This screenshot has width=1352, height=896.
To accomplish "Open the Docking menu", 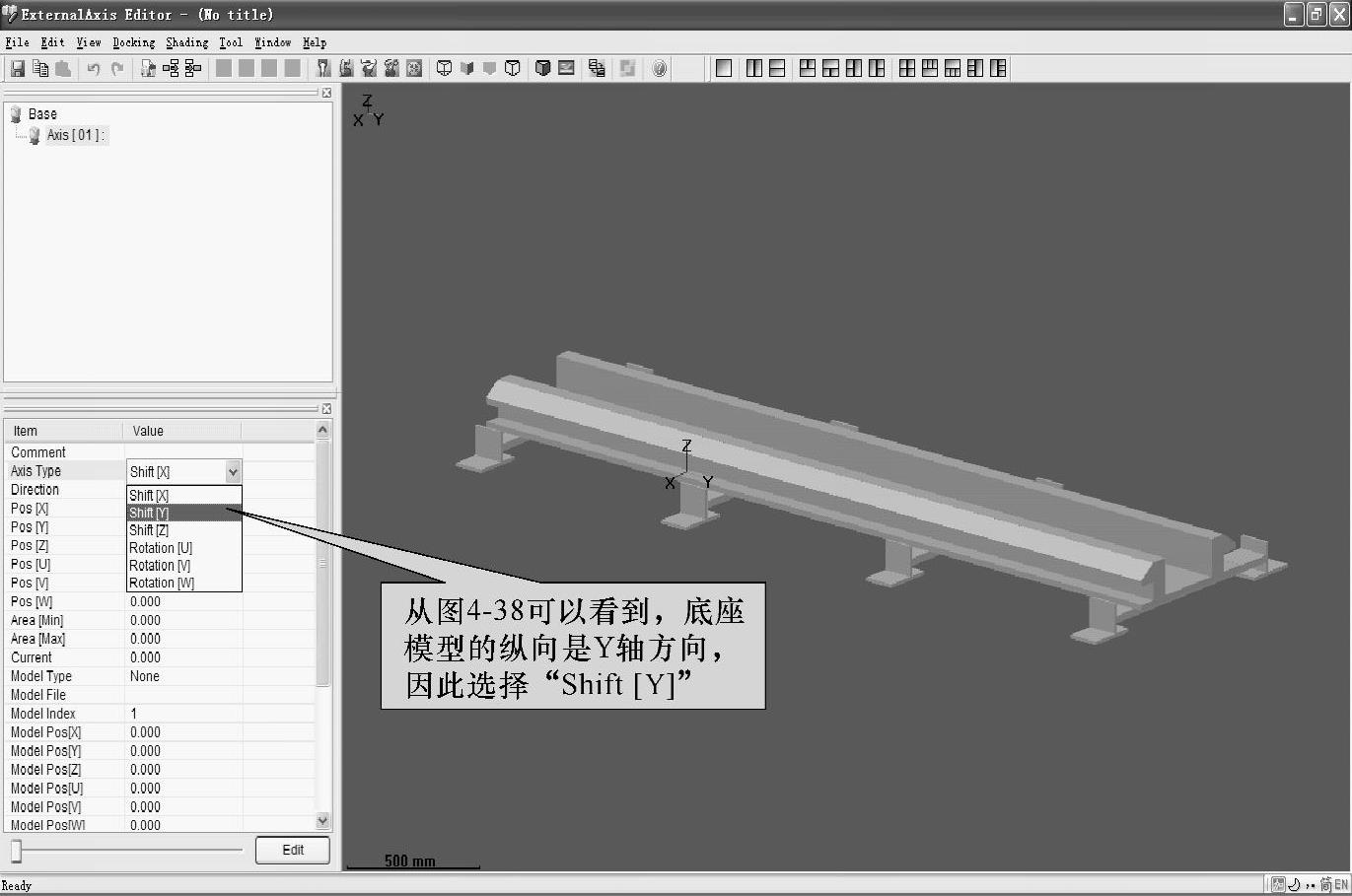I will pos(134,42).
